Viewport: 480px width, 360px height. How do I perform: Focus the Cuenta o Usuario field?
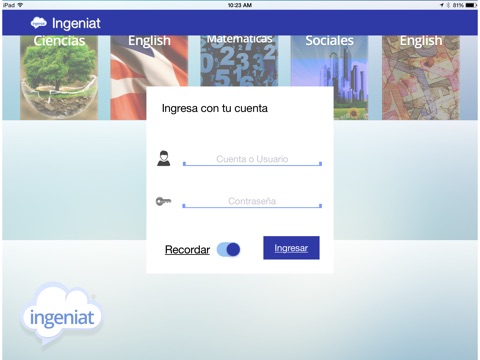pos(252,159)
